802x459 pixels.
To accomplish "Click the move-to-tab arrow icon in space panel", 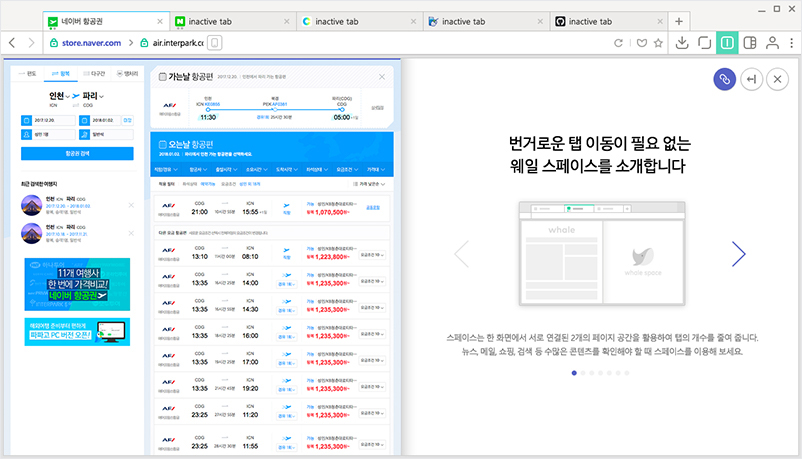I will 751,79.
